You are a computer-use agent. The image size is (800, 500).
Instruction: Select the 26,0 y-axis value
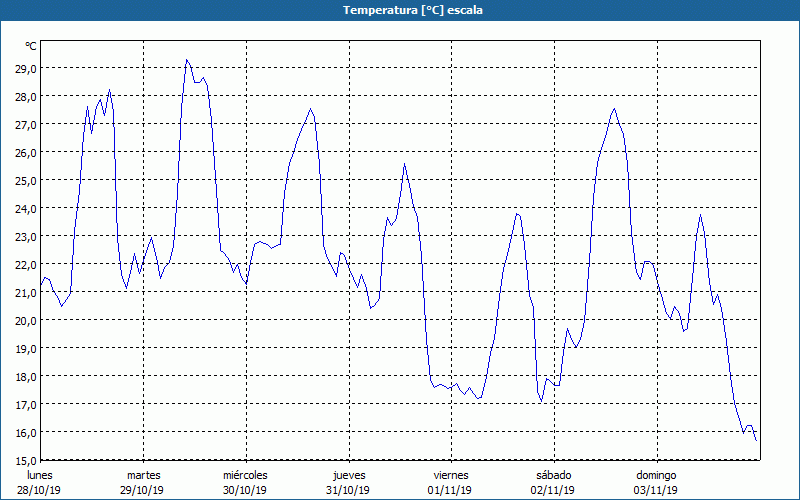point(26,153)
